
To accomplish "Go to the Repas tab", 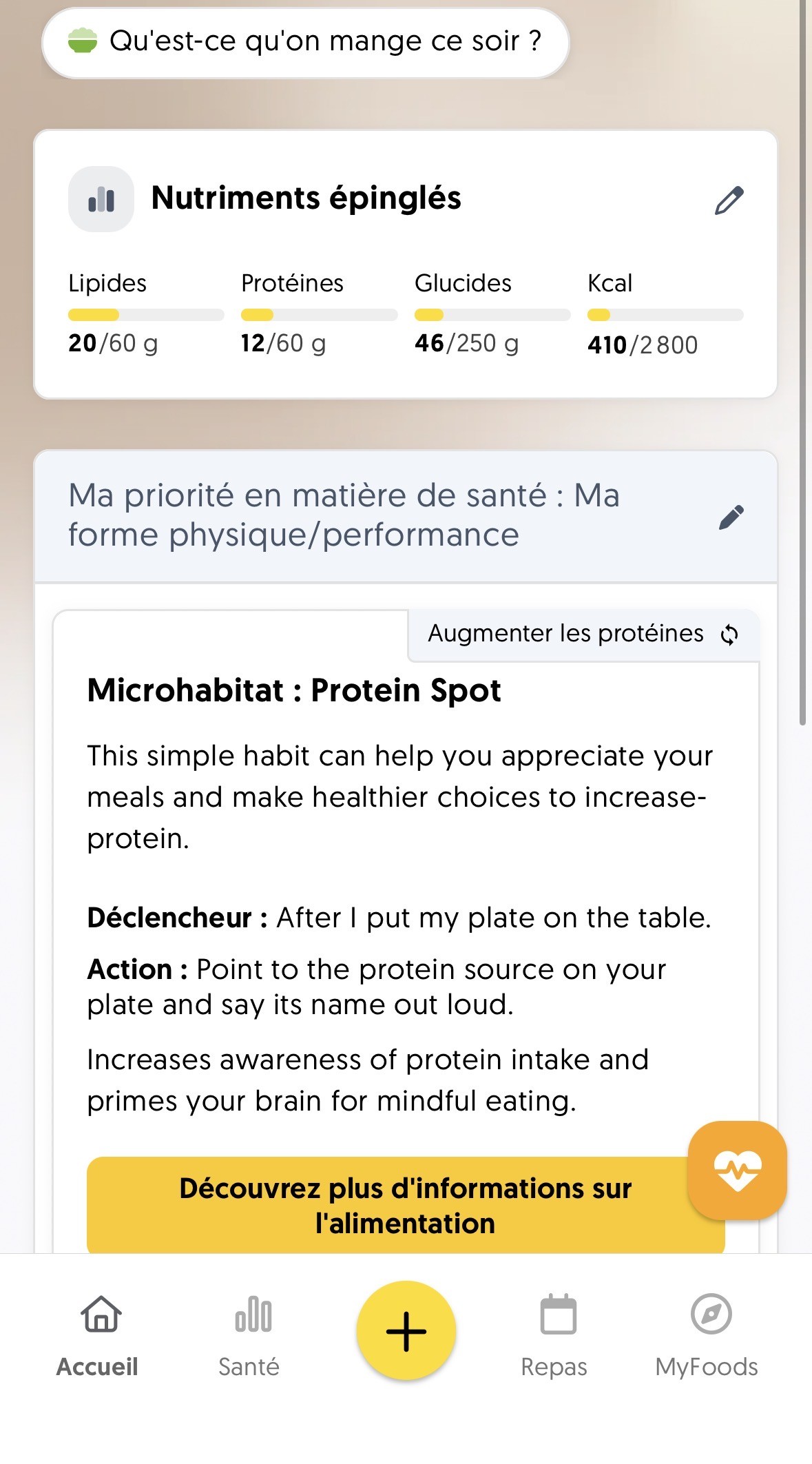I will (555, 1334).
